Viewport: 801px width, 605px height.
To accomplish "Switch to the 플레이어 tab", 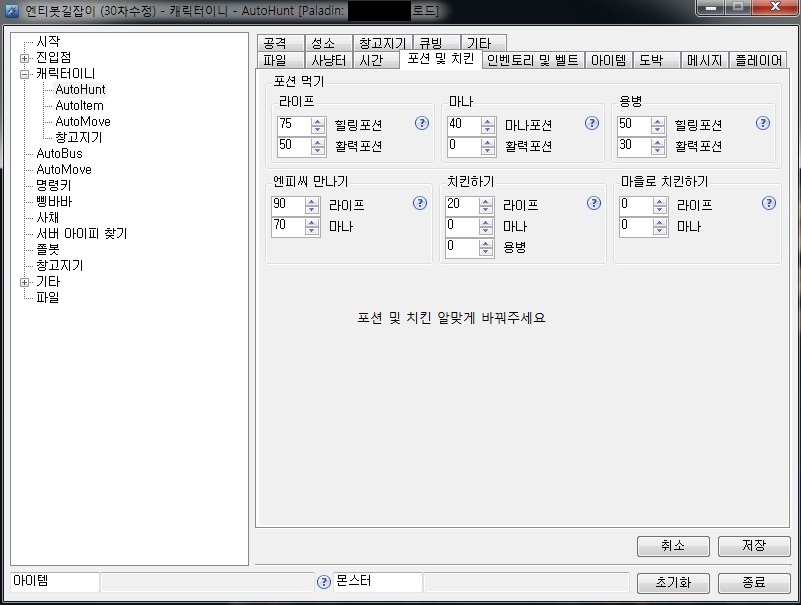I will [759, 60].
